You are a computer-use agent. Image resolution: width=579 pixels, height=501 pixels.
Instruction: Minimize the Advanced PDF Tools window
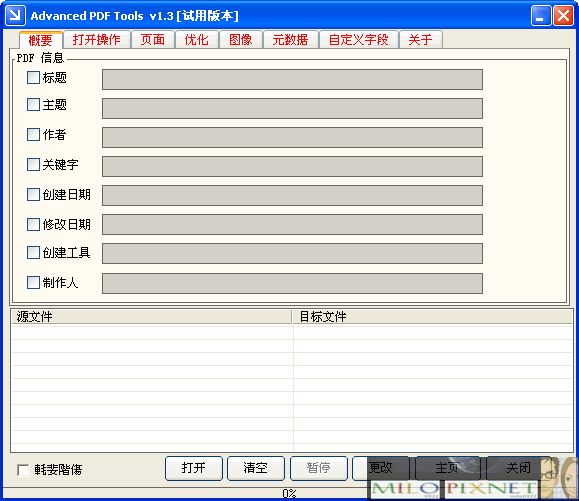pyautogui.click(x=541, y=16)
